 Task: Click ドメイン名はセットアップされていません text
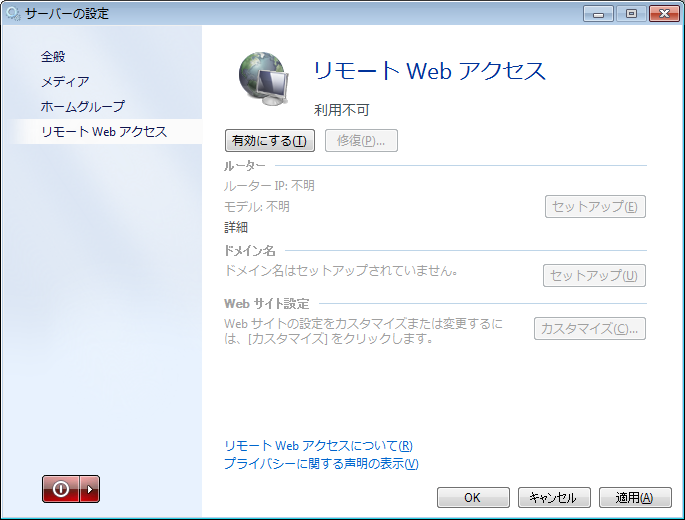(341, 271)
